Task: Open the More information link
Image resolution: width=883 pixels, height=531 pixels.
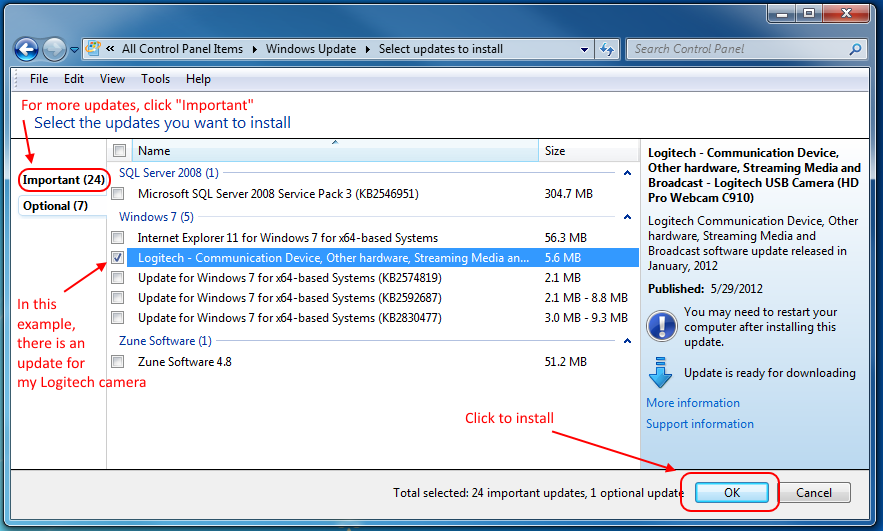Action: click(x=693, y=403)
